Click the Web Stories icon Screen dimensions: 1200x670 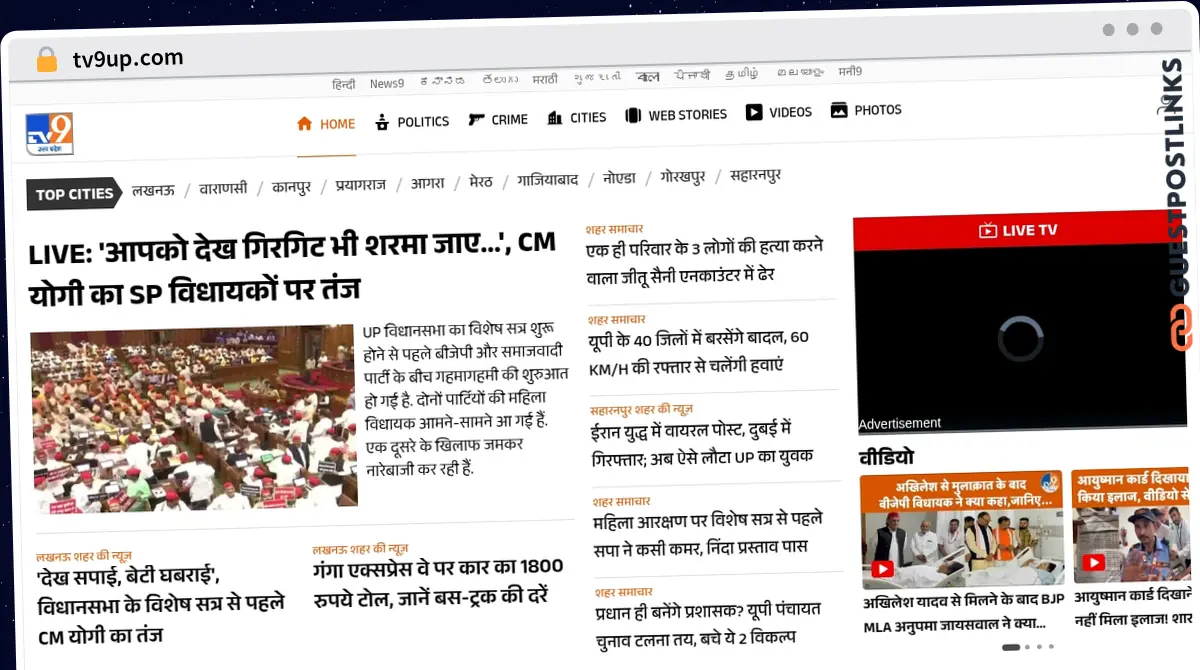(x=632, y=115)
